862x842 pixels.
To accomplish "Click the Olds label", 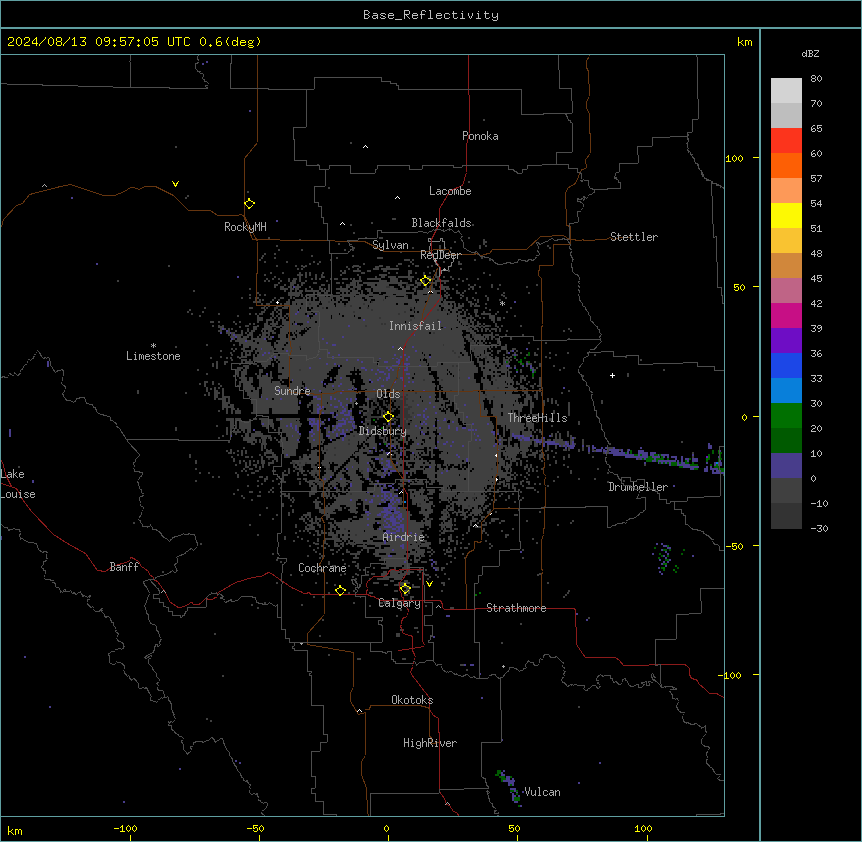I will [x=388, y=394].
